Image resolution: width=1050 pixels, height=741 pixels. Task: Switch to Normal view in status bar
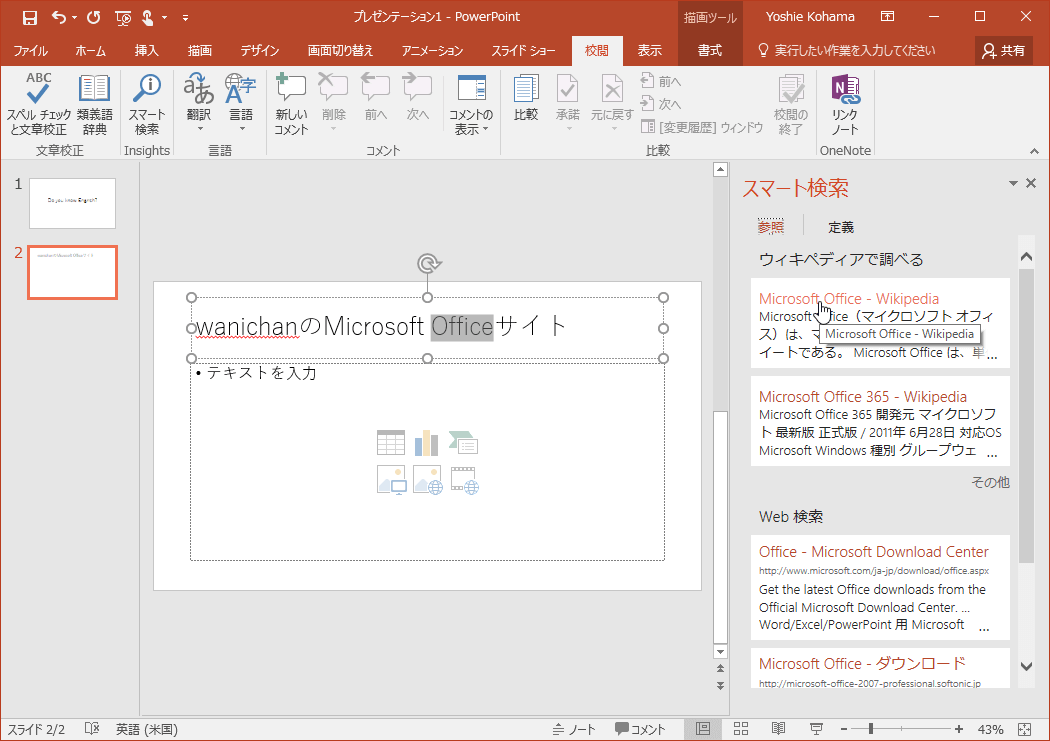coord(703,729)
